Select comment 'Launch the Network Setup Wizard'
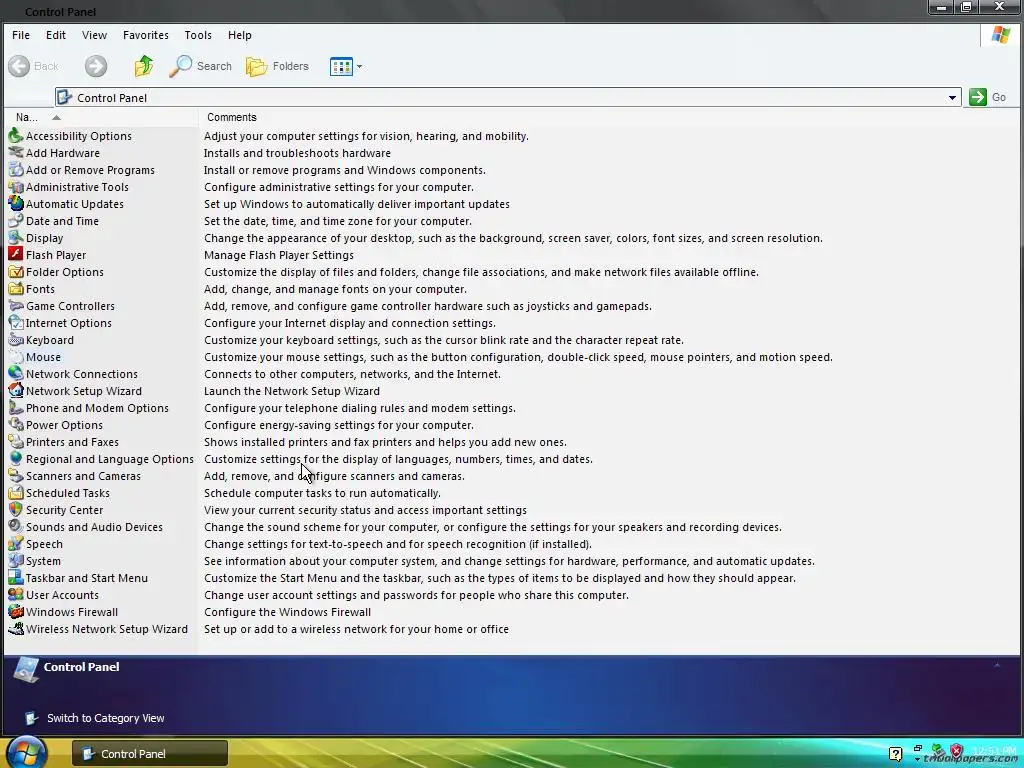 click(x=292, y=391)
